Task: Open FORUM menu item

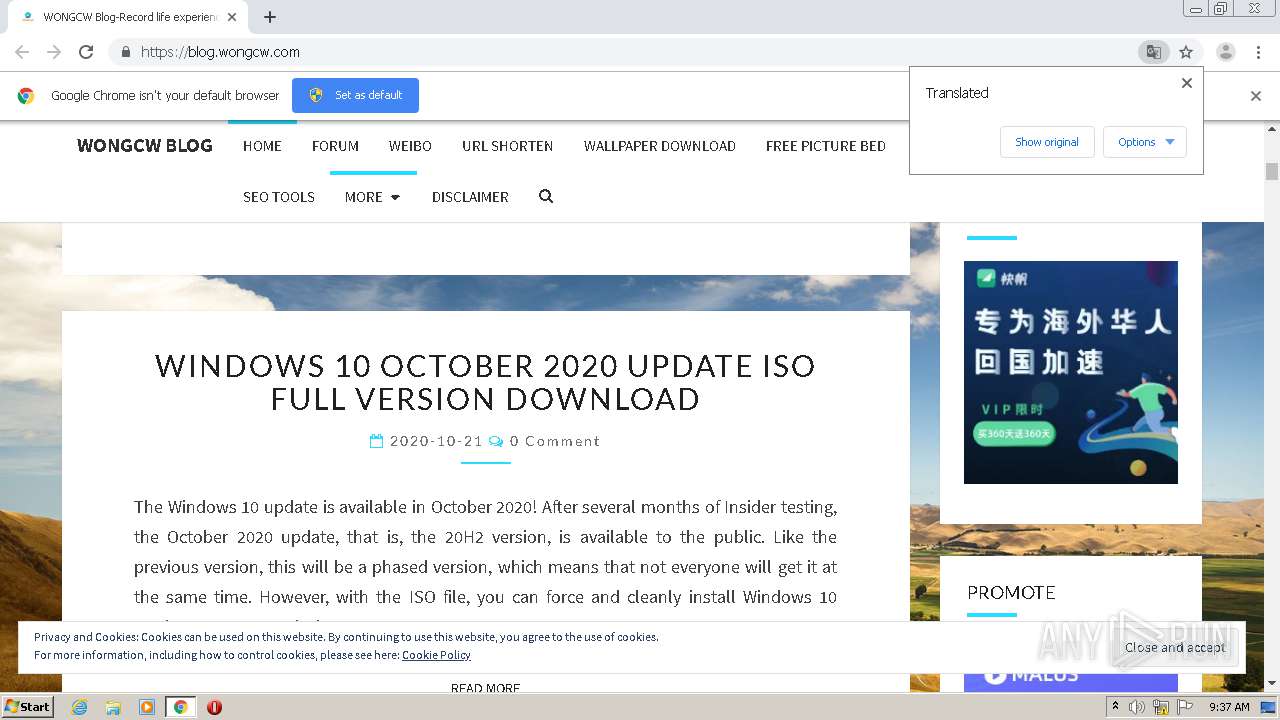Action: pyautogui.click(x=335, y=146)
